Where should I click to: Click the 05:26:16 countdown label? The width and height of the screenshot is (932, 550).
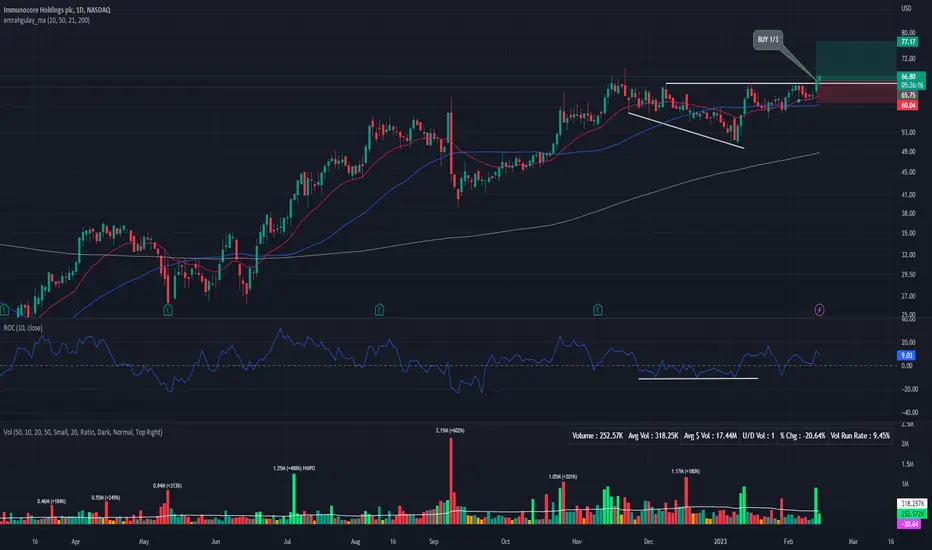click(x=911, y=85)
